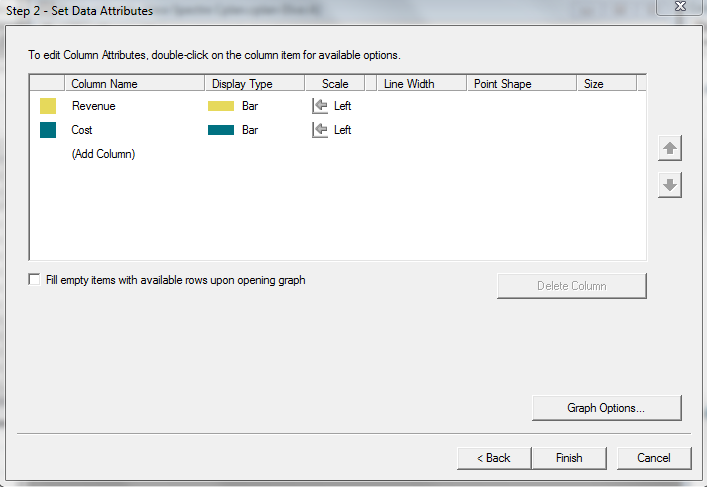Click the move column down arrow button

pyautogui.click(x=670, y=185)
